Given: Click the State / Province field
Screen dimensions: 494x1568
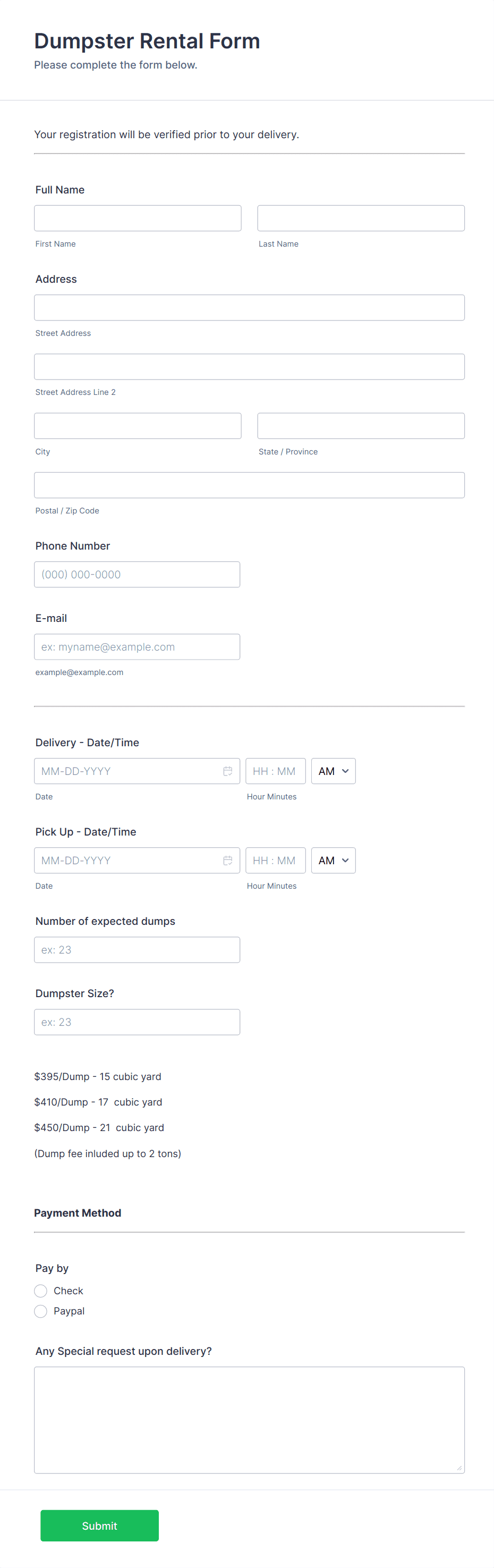Looking at the screenshot, I should (361, 426).
